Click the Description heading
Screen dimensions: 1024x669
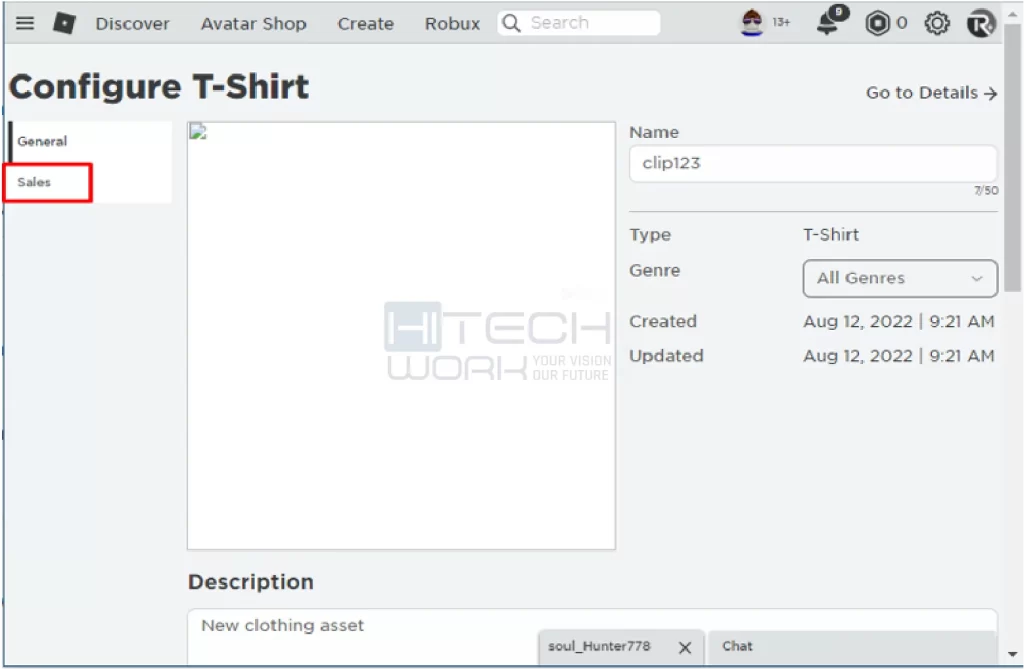click(x=251, y=582)
